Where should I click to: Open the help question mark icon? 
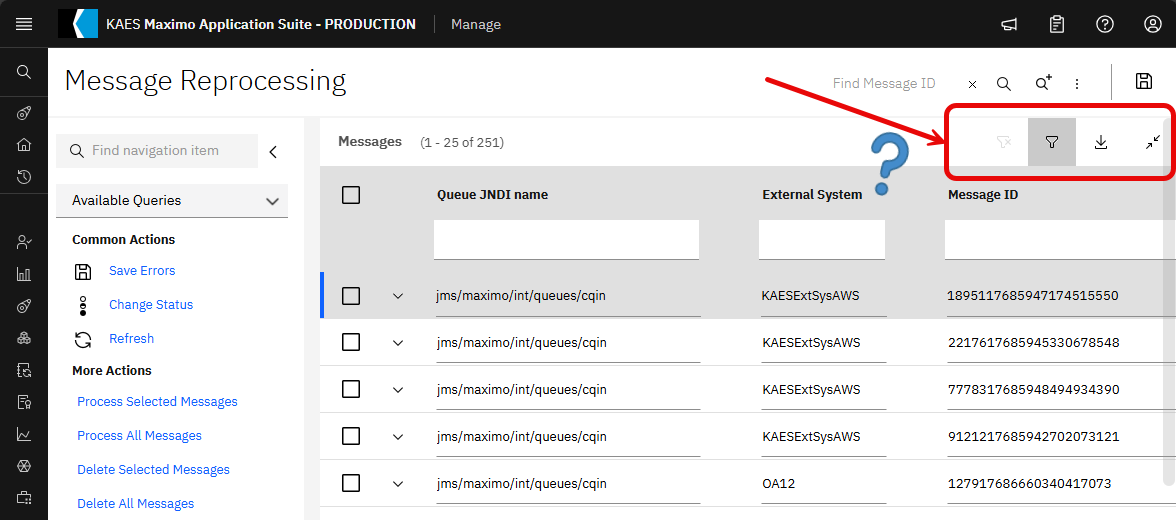[1105, 24]
